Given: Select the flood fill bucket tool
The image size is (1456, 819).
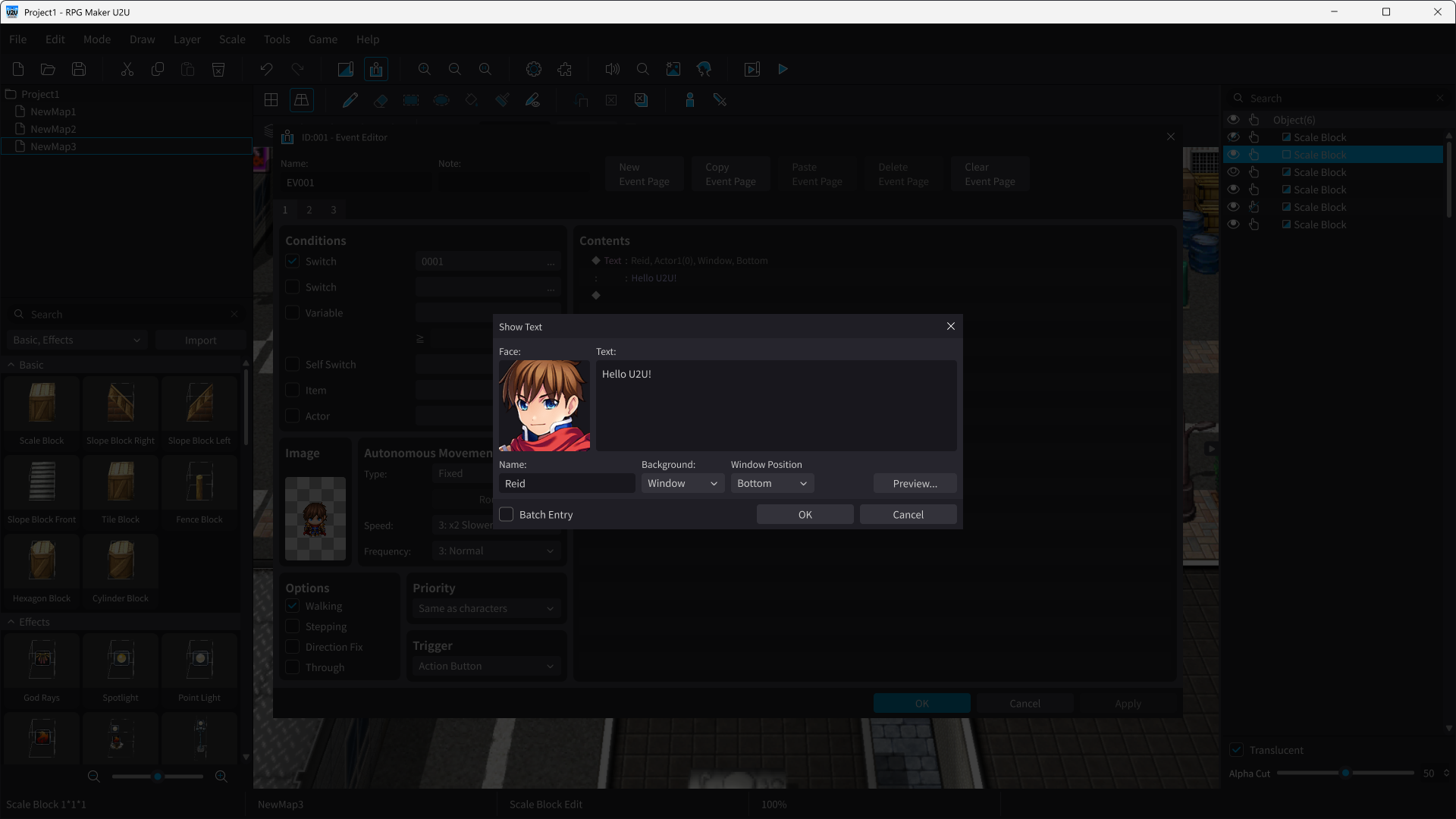Looking at the screenshot, I should coord(472,100).
